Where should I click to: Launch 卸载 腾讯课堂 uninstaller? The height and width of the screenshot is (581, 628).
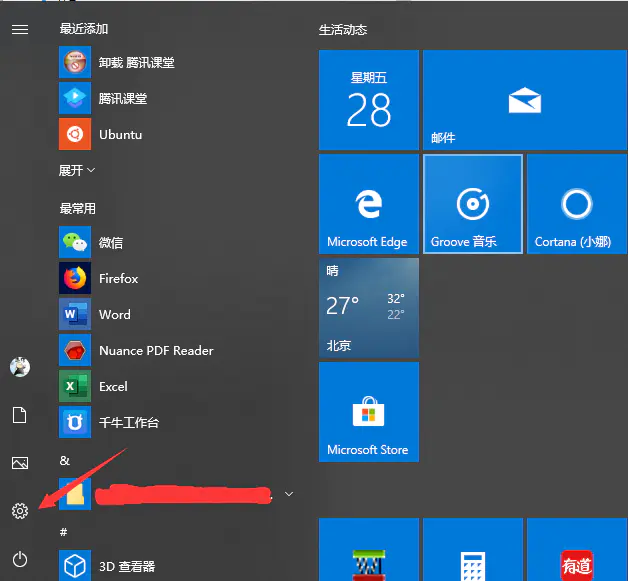tap(176, 62)
